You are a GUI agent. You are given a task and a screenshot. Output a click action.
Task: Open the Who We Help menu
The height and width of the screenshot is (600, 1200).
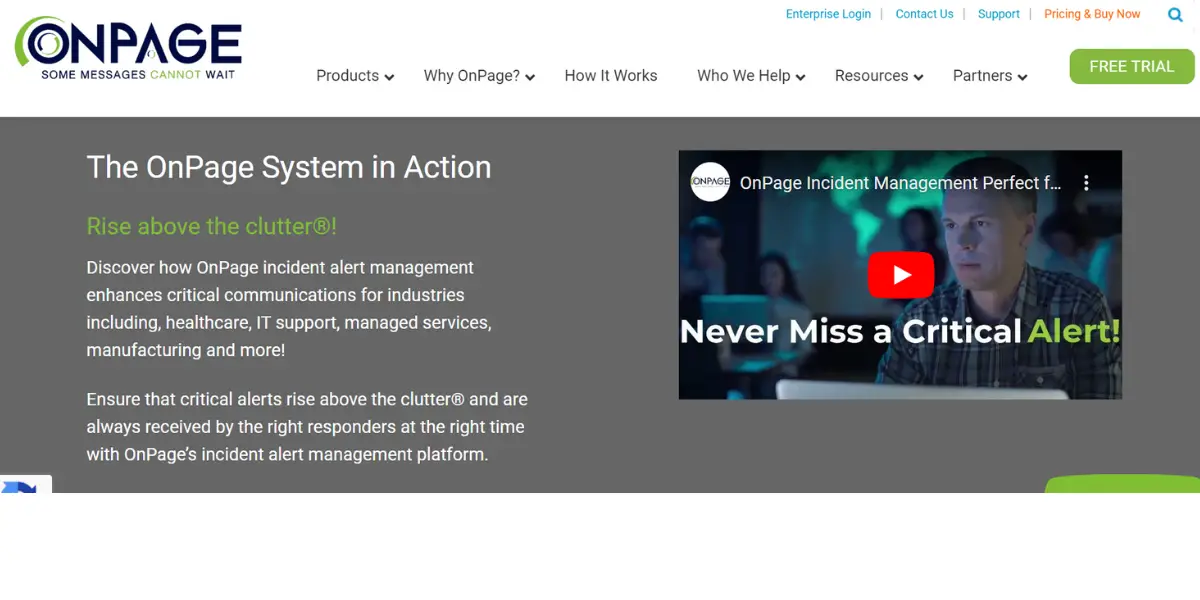pyautogui.click(x=743, y=76)
